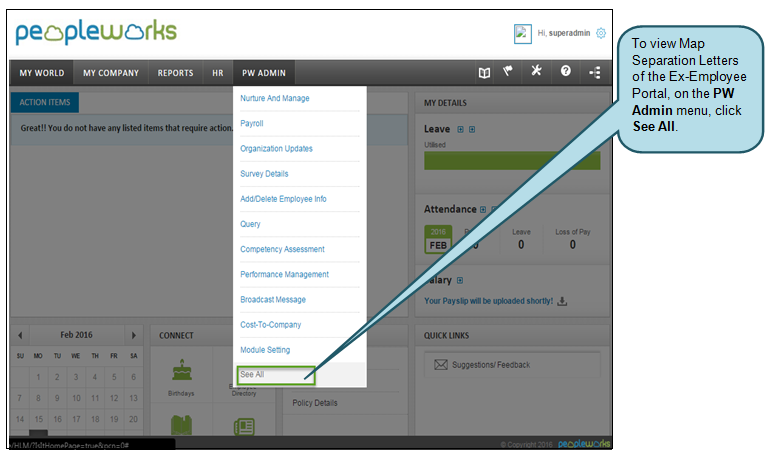Screen dimensions: 768x454
Task: Select date 10 in the Feb 2016 calendar
Action: pos(76,398)
